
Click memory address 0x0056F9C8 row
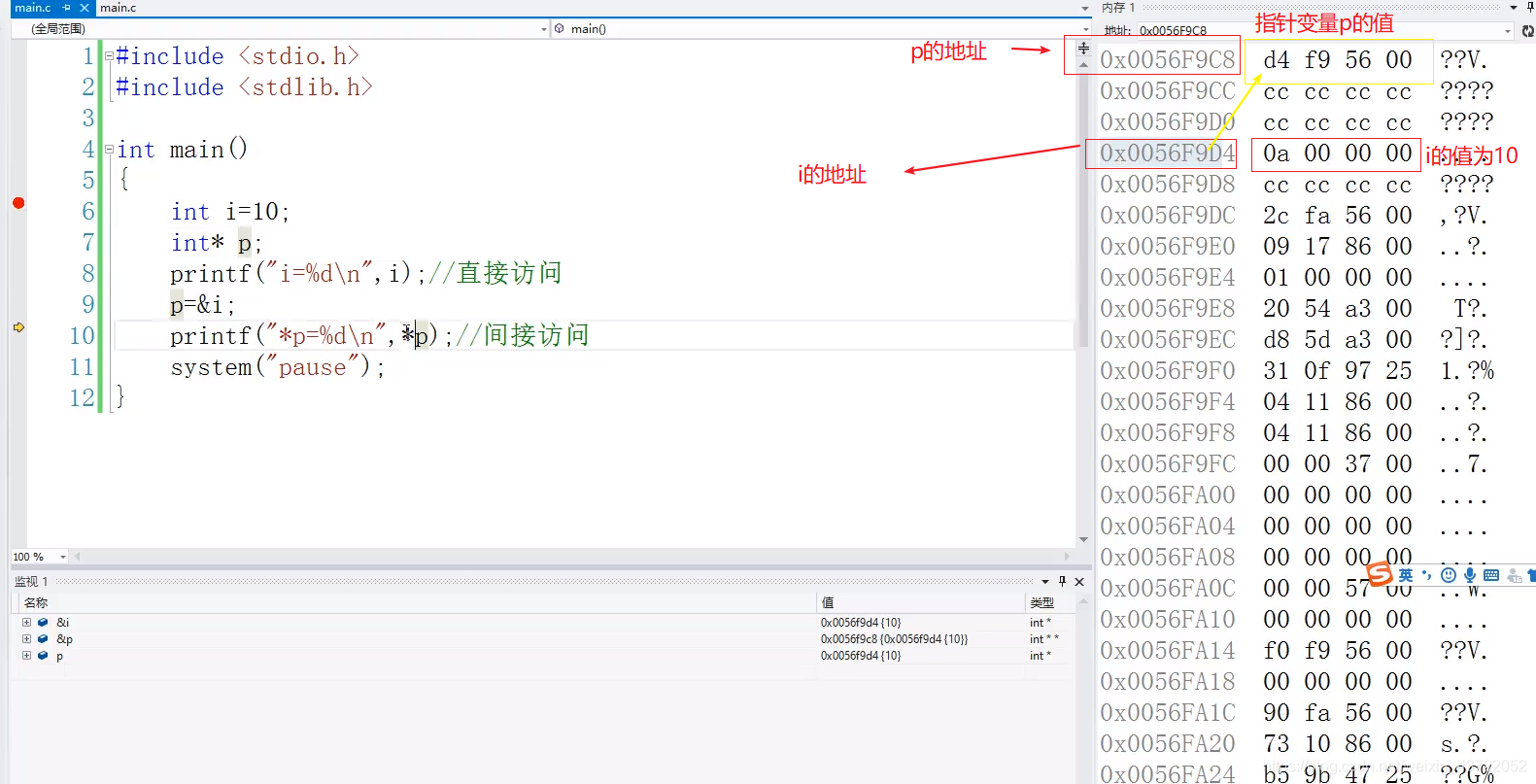(1168, 60)
